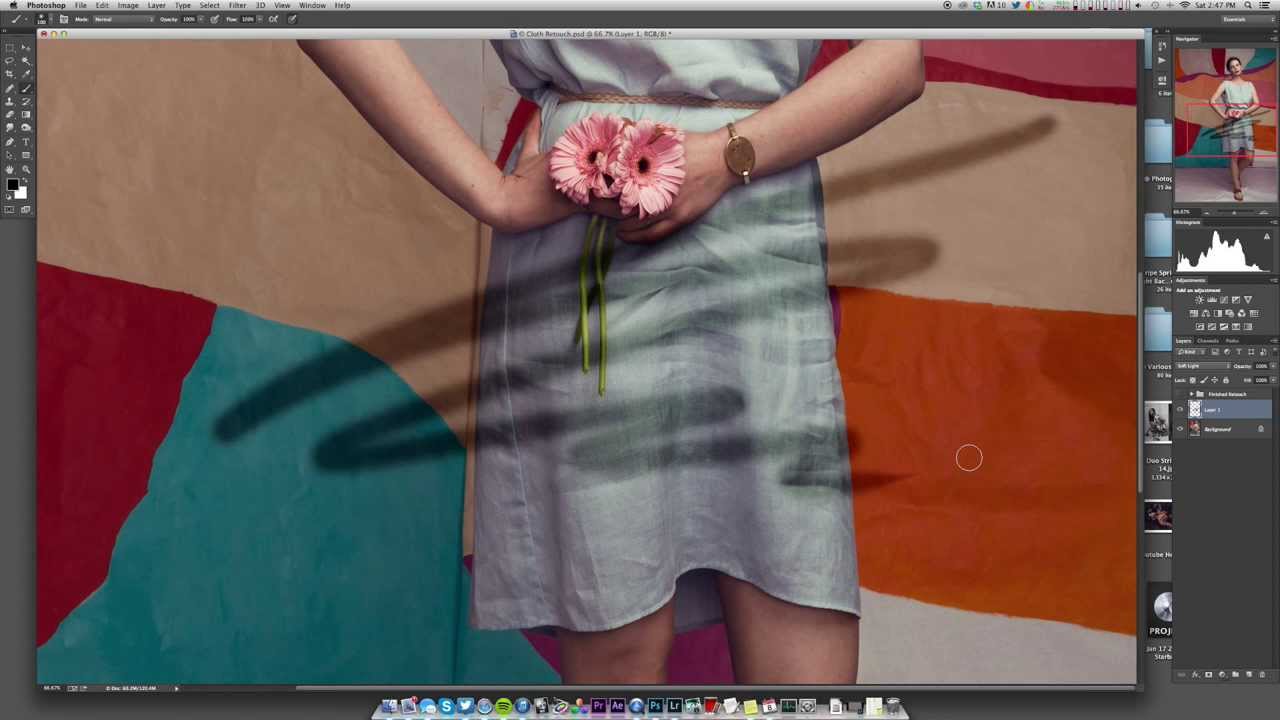This screenshot has width=1280, height=720.
Task: Add a Curves adjustment
Action: (1224, 300)
